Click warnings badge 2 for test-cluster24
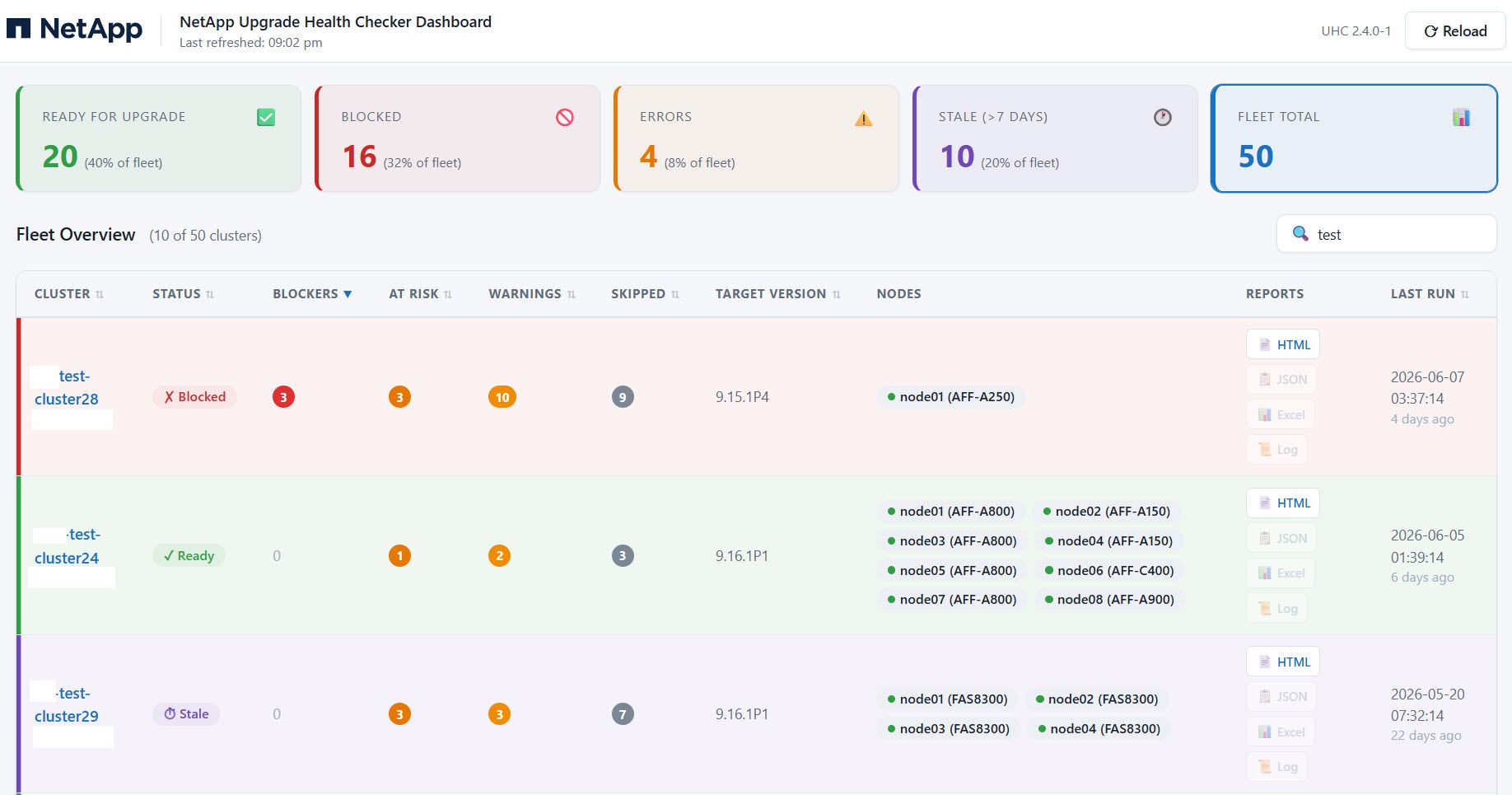1512x795 pixels. tap(499, 556)
